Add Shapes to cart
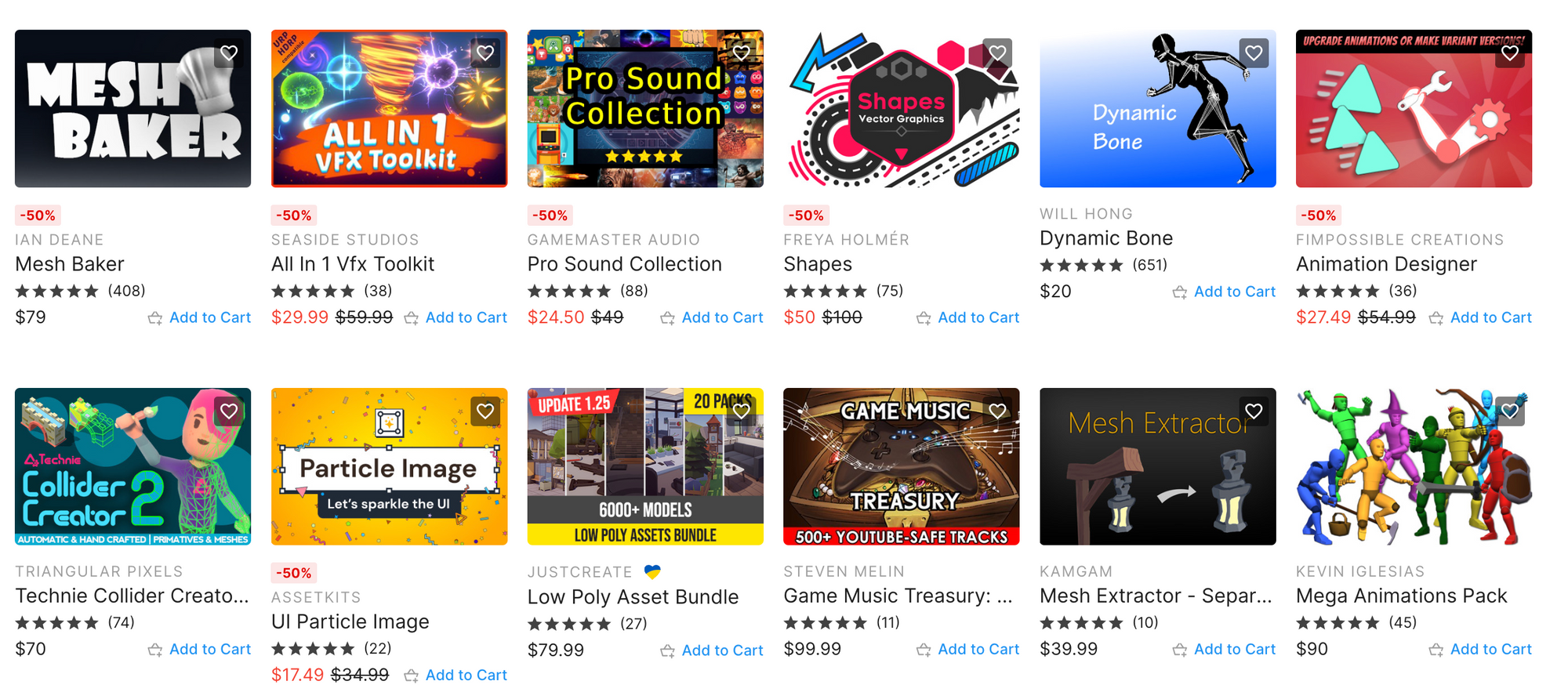1568x692 pixels. coord(968,317)
